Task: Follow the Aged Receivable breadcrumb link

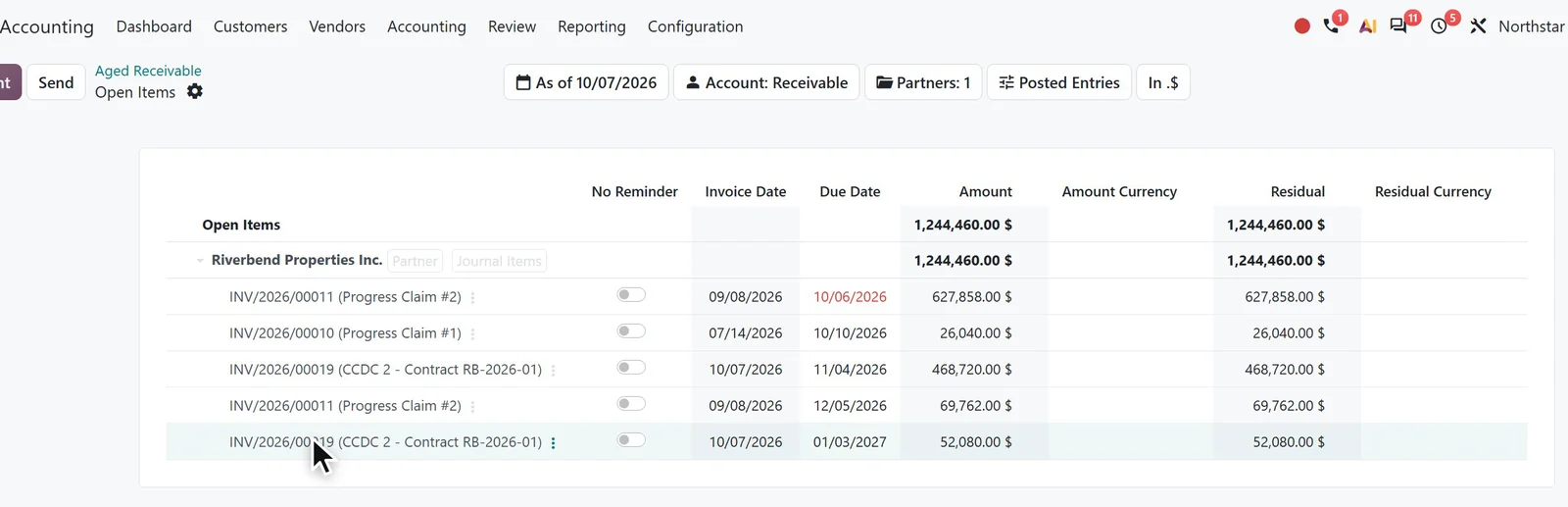Action: click(x=148, y=71)
